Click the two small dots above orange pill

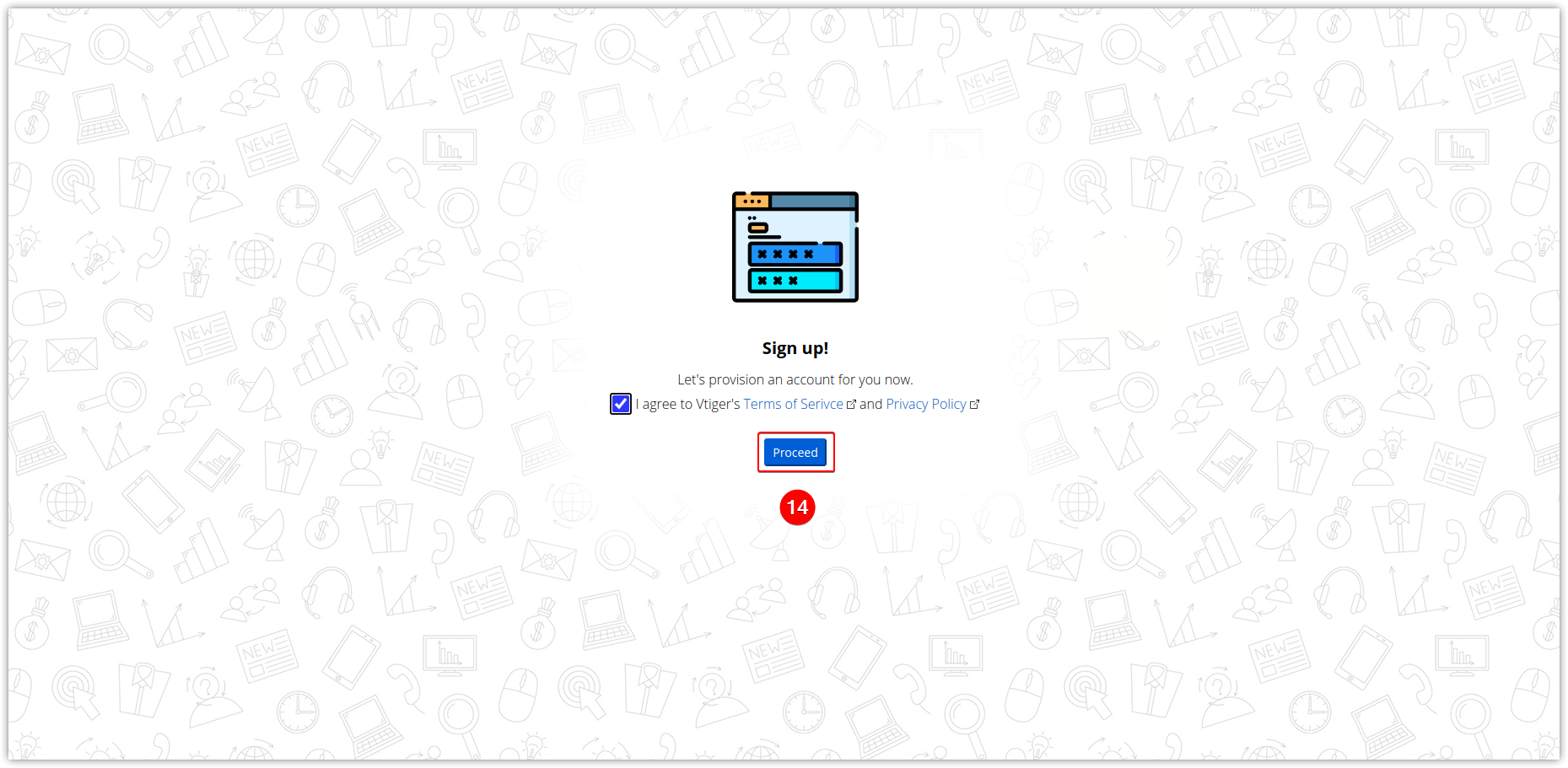752,218
